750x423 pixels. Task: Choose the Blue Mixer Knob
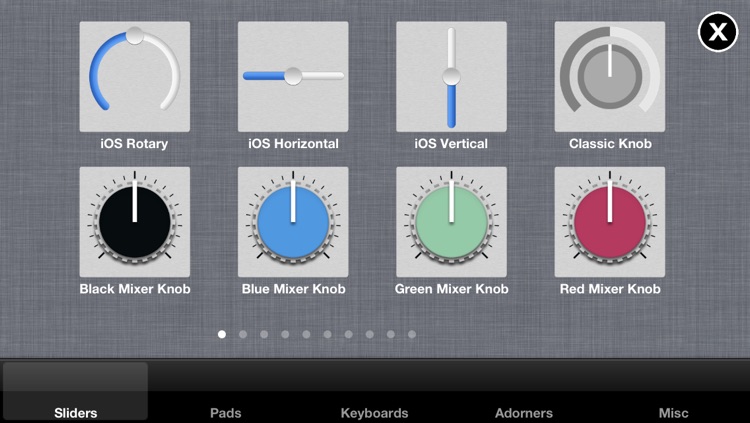293,222
